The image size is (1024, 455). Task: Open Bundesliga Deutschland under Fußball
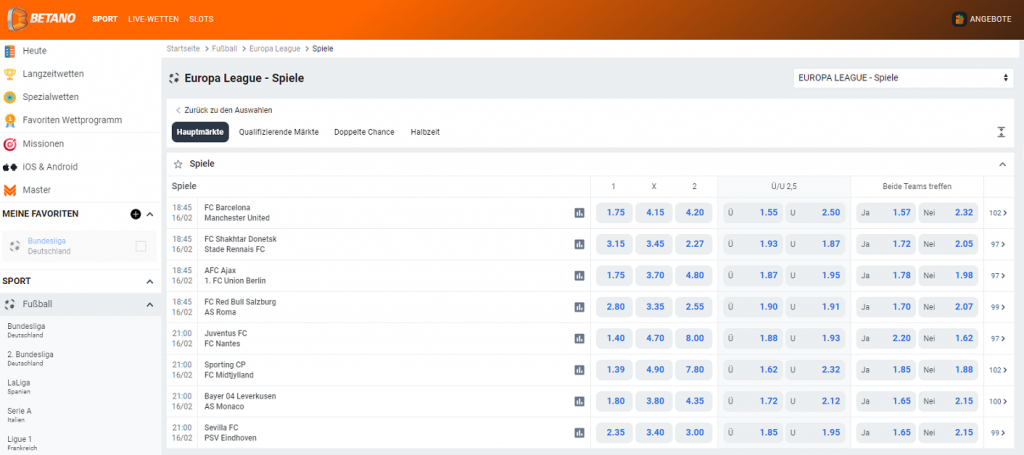click(x=27, y=330)
